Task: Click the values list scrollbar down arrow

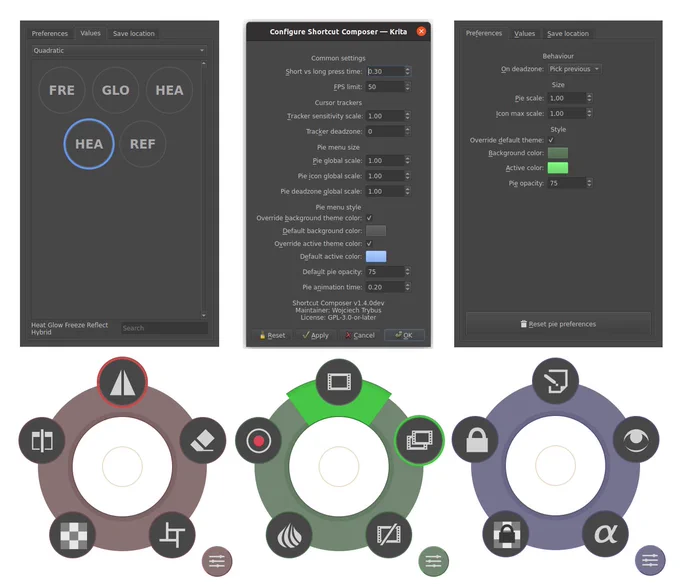Action: (203, 315)
